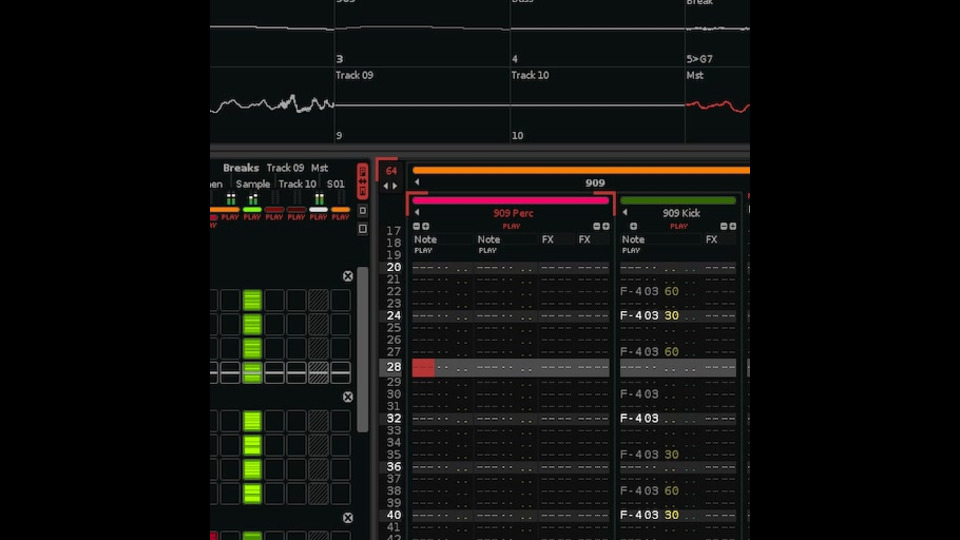Click the right arrow under pattern length 64
Viewport: 960px width, 540px height.
(395, 186)
